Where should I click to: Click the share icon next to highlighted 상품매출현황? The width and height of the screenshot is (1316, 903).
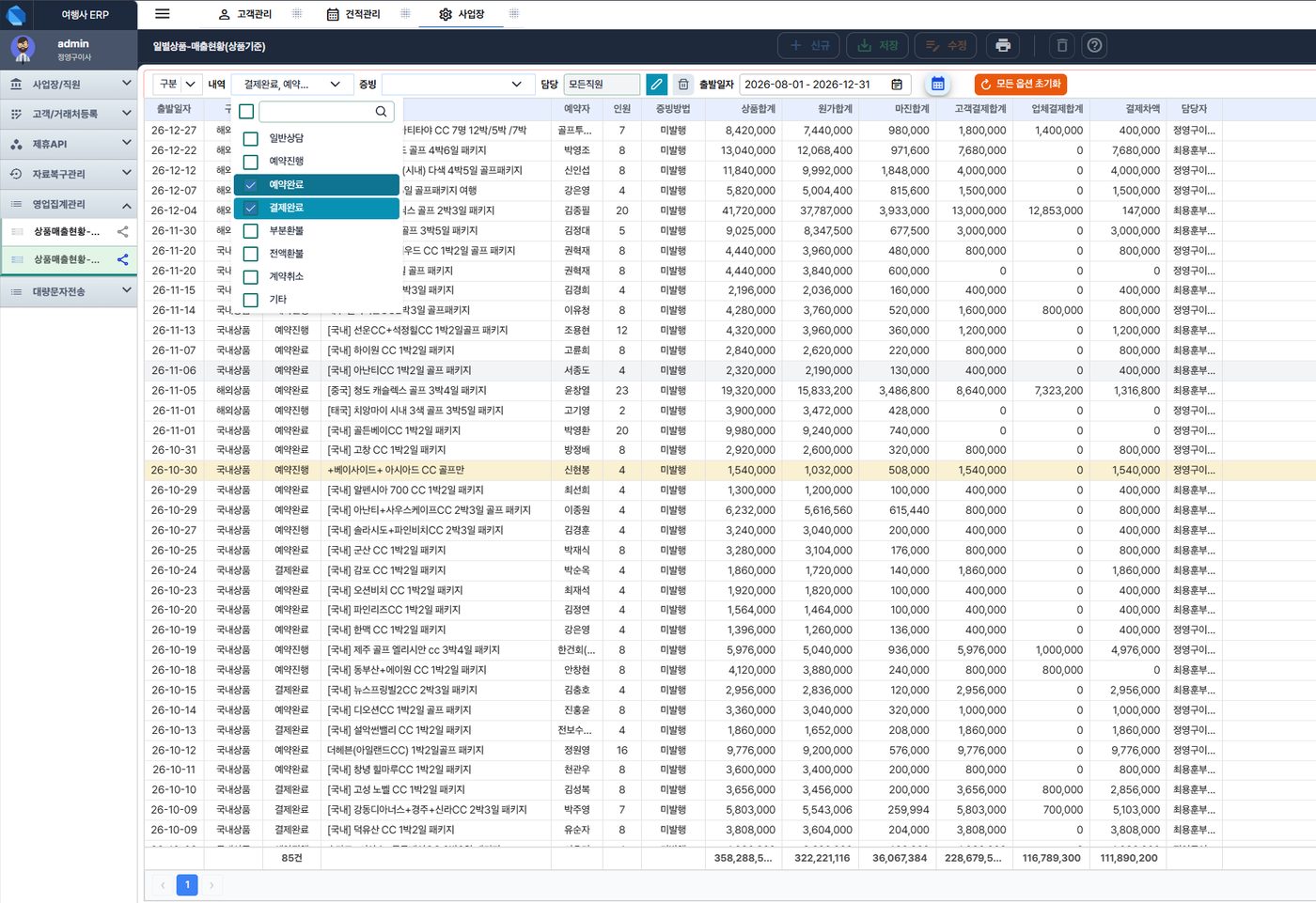click(123, 259)
